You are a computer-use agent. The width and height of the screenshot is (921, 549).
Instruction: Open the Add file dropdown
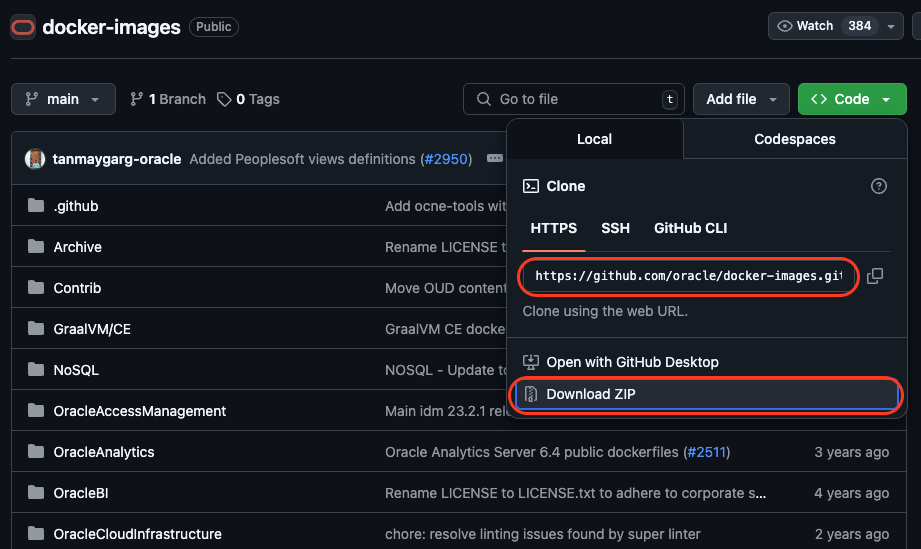coord(741,99)
